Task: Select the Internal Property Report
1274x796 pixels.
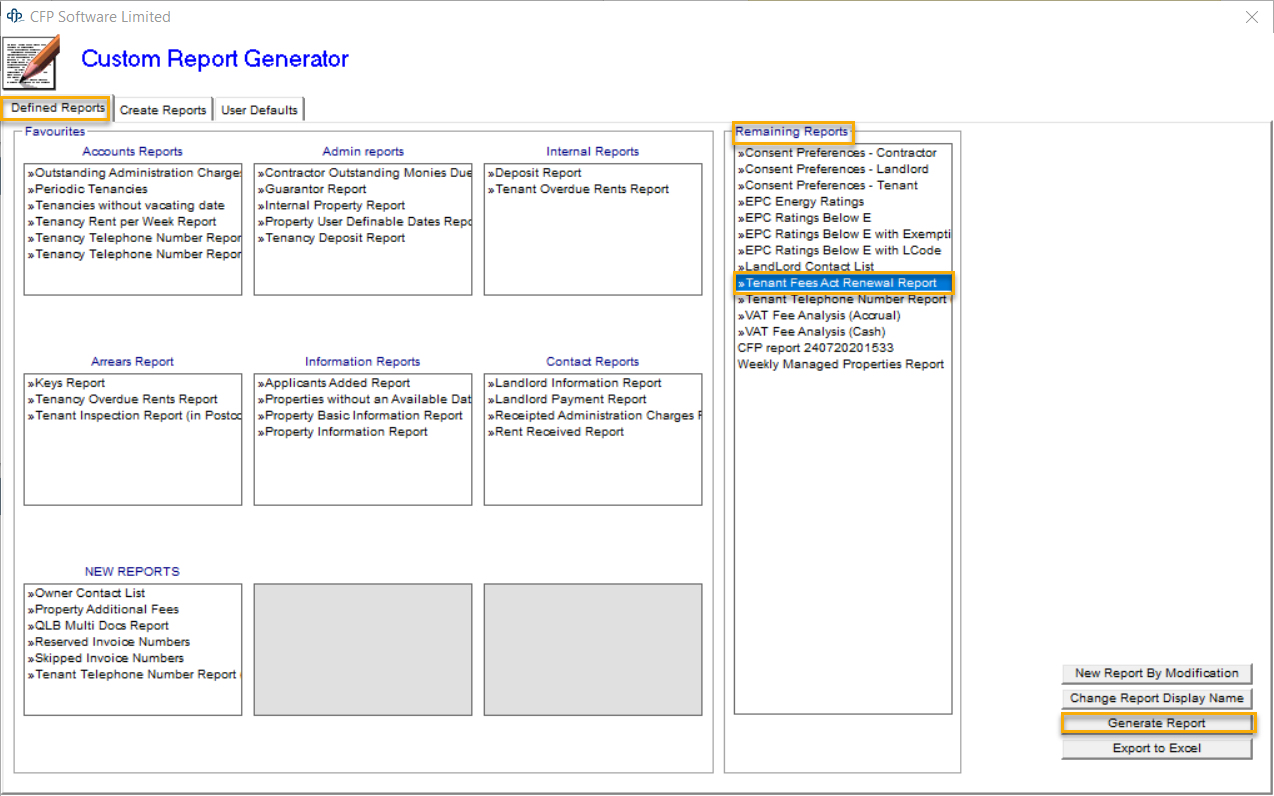Action: (x=331, y=205)
